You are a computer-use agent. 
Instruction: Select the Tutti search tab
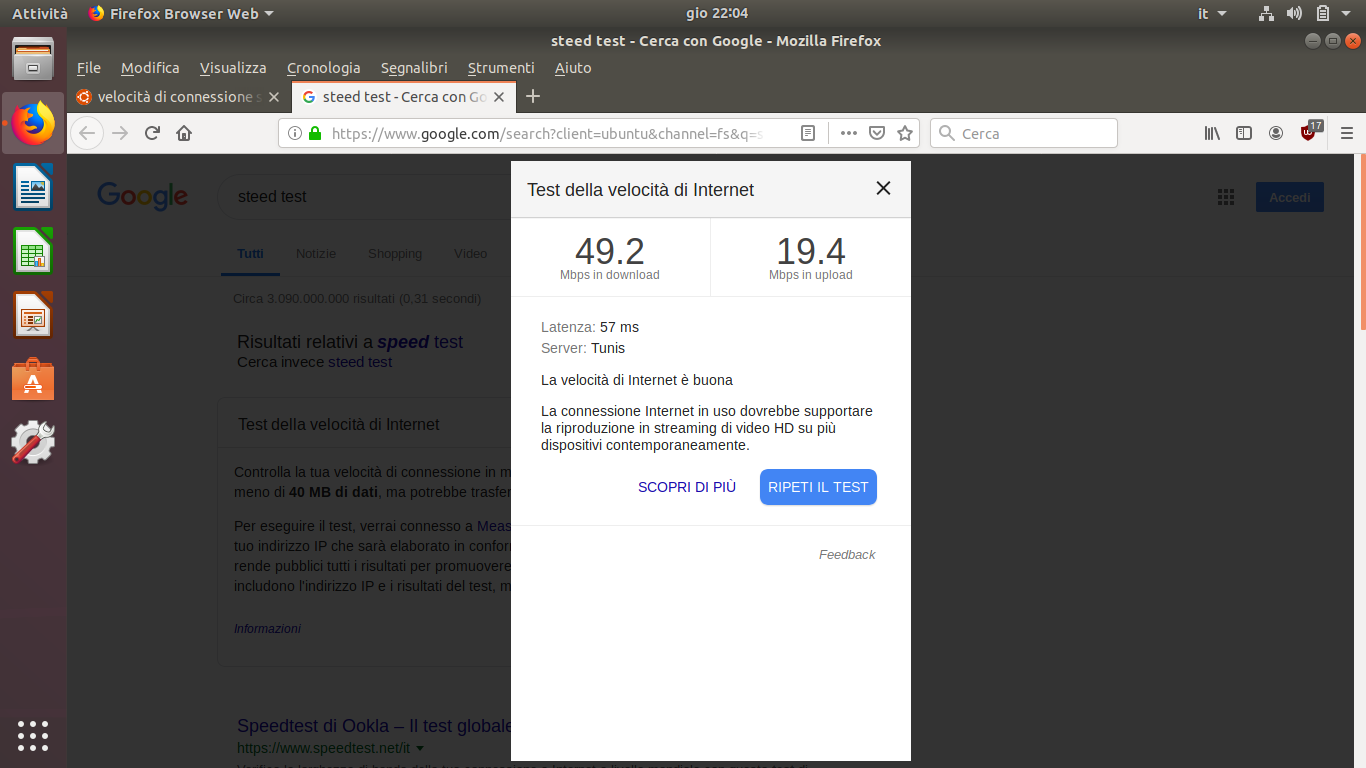pyautogui.click(x=250, y=254)
